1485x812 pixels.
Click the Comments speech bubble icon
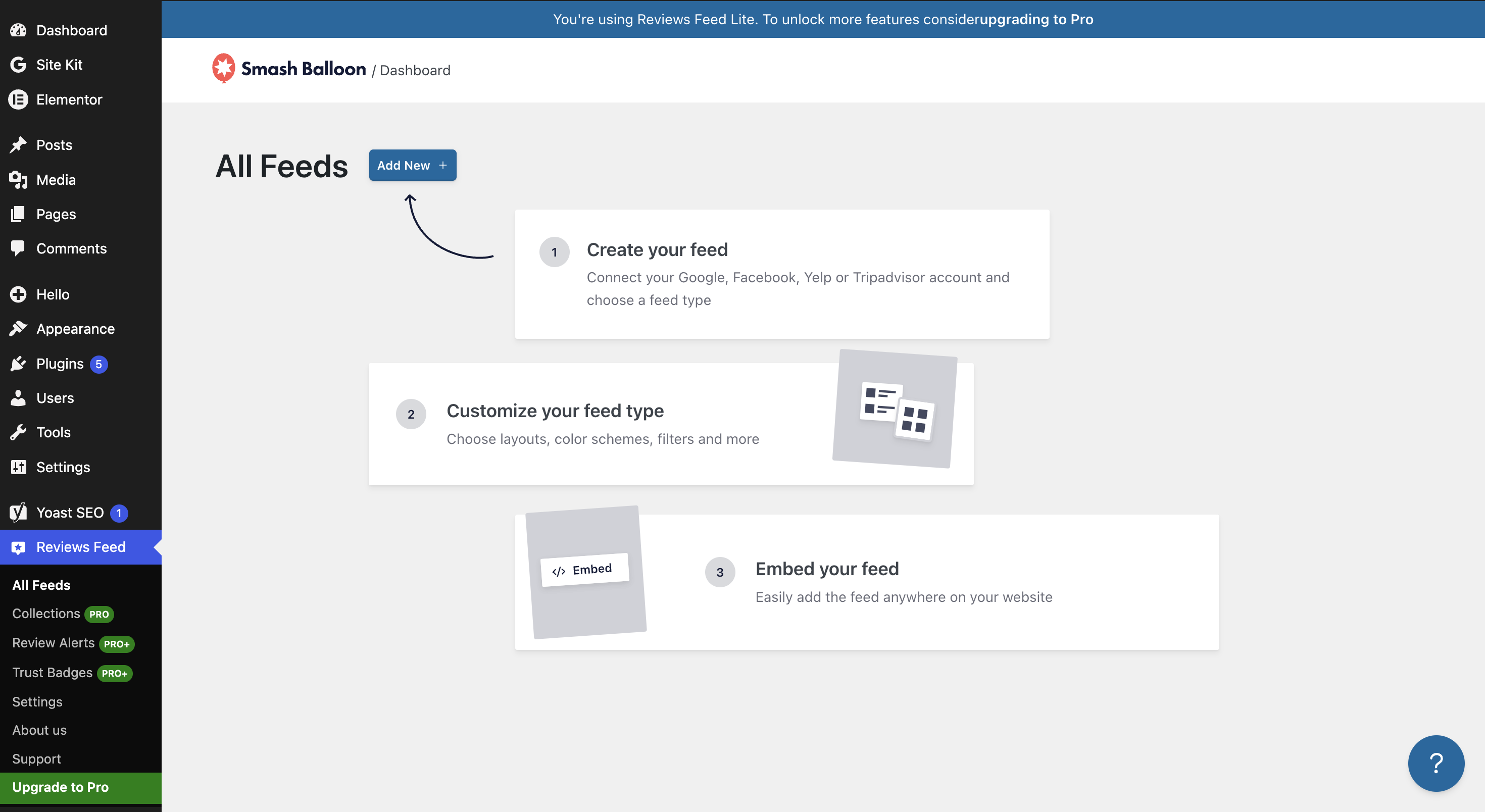coord(19,248)
